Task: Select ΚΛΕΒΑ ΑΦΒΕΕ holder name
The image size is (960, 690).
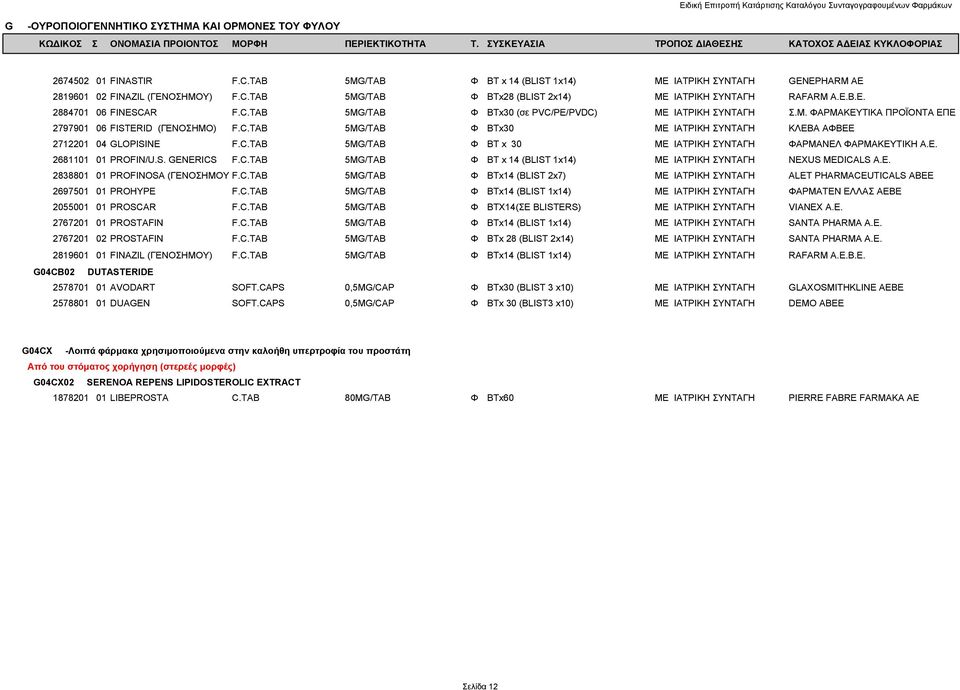Action: 821,129
